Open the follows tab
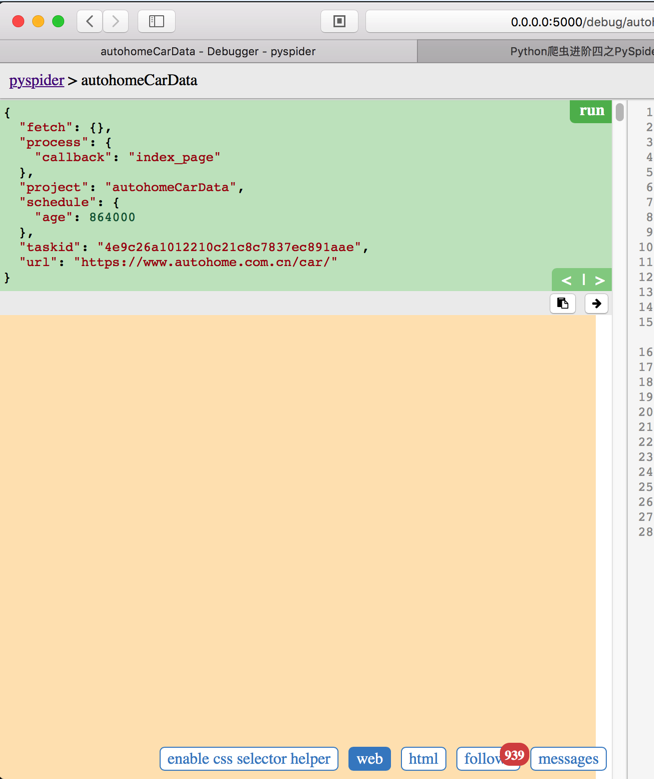 click(479, 760)
